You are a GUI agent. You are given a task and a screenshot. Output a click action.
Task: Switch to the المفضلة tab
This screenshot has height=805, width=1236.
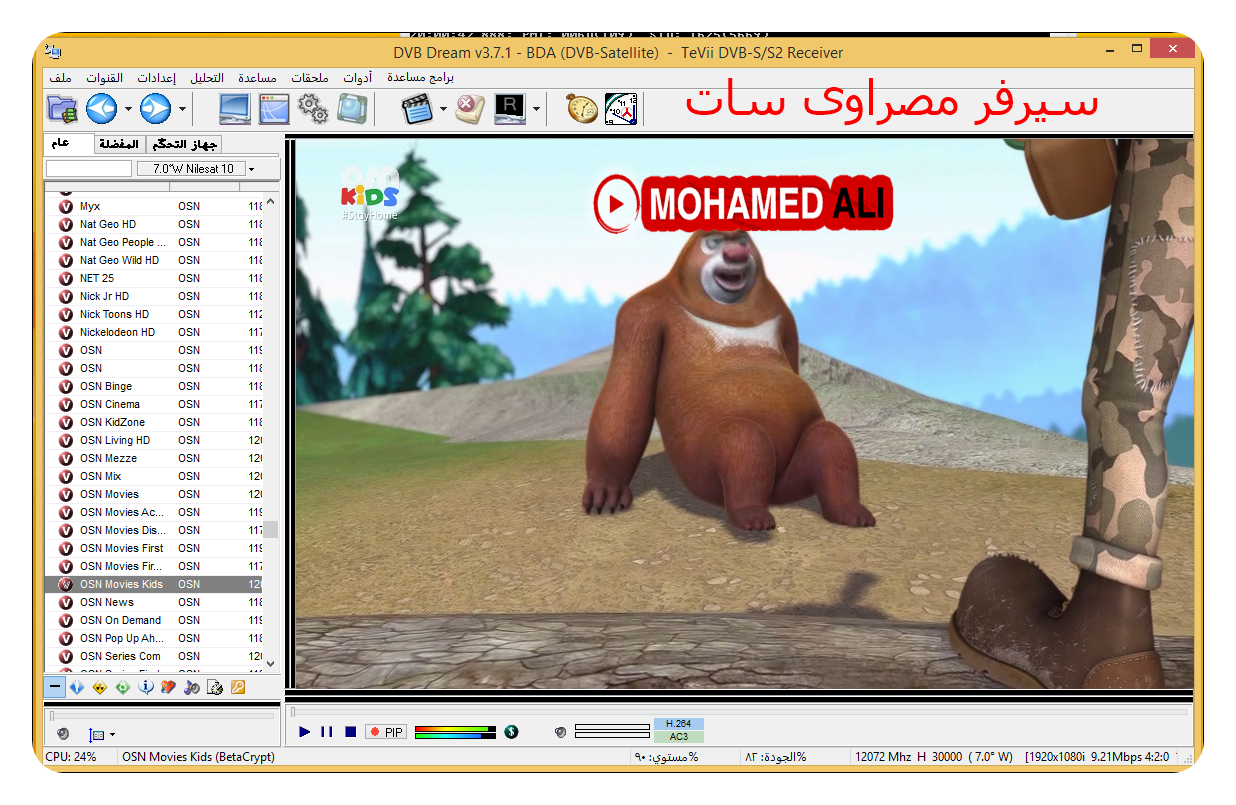119,144
